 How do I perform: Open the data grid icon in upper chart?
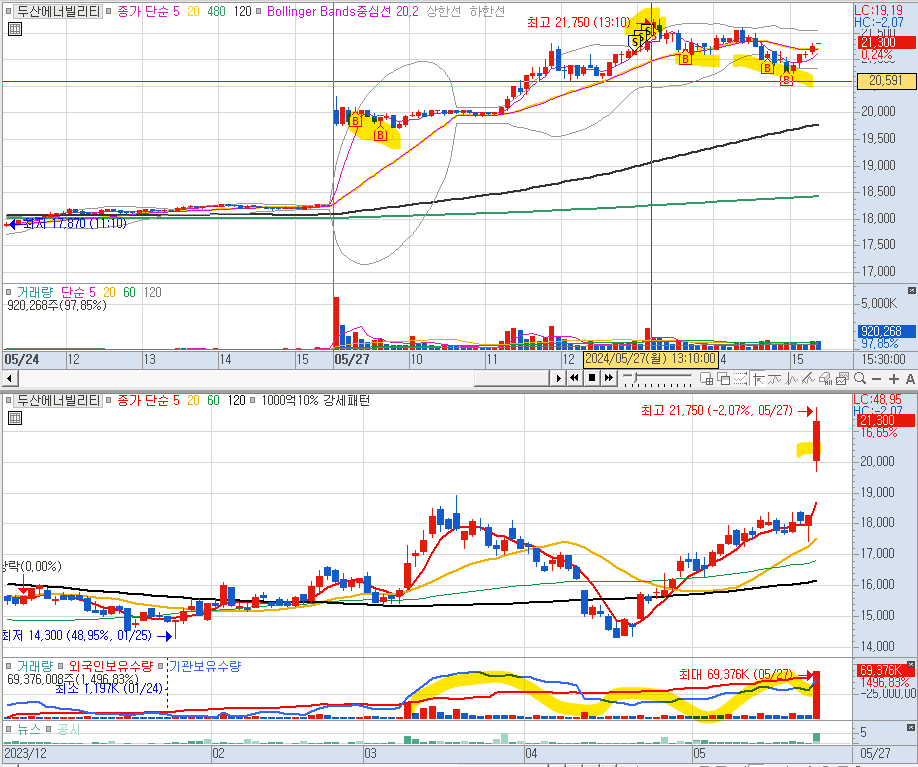[15, 29]
